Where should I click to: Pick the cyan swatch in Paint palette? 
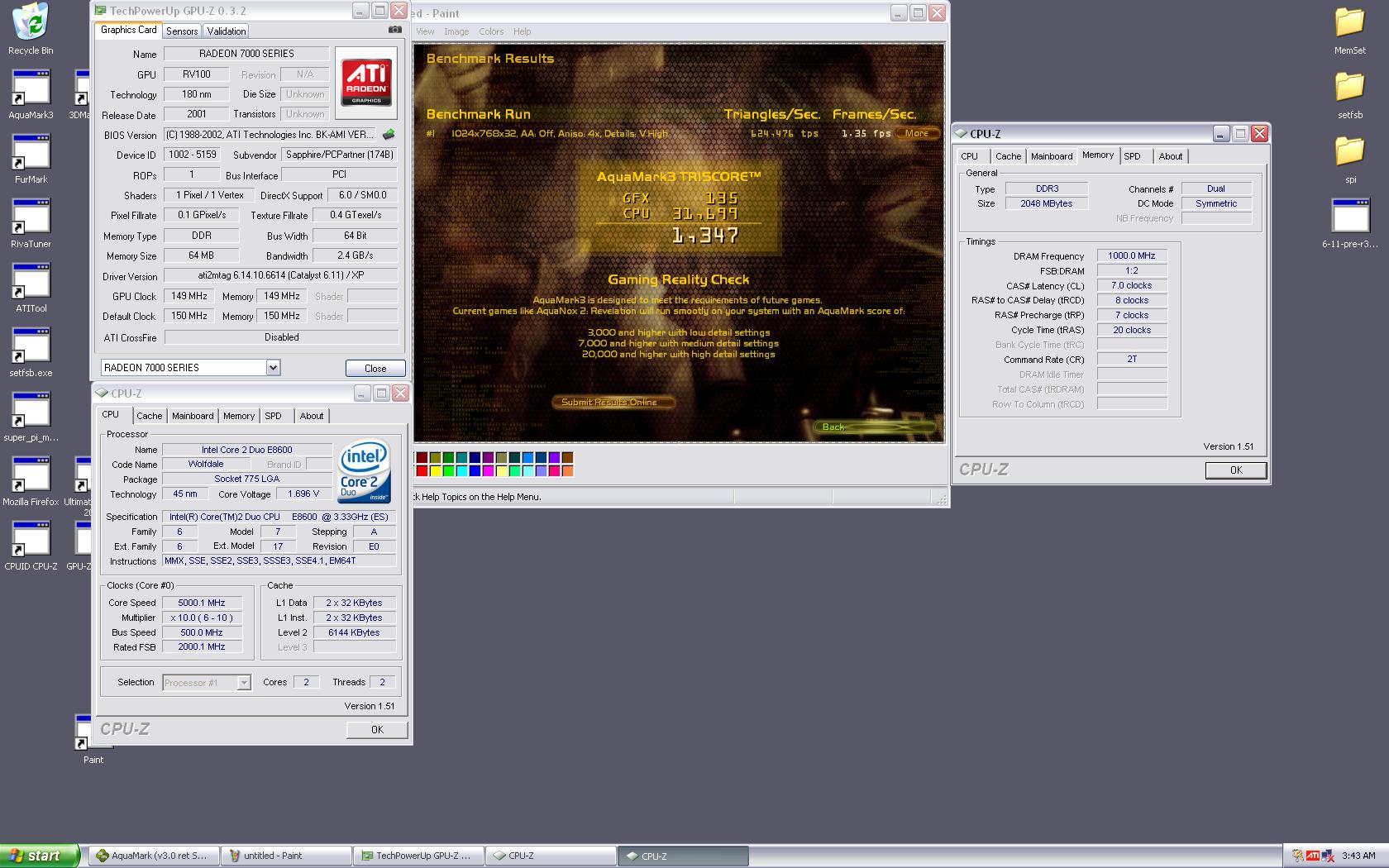pos(461,470)
